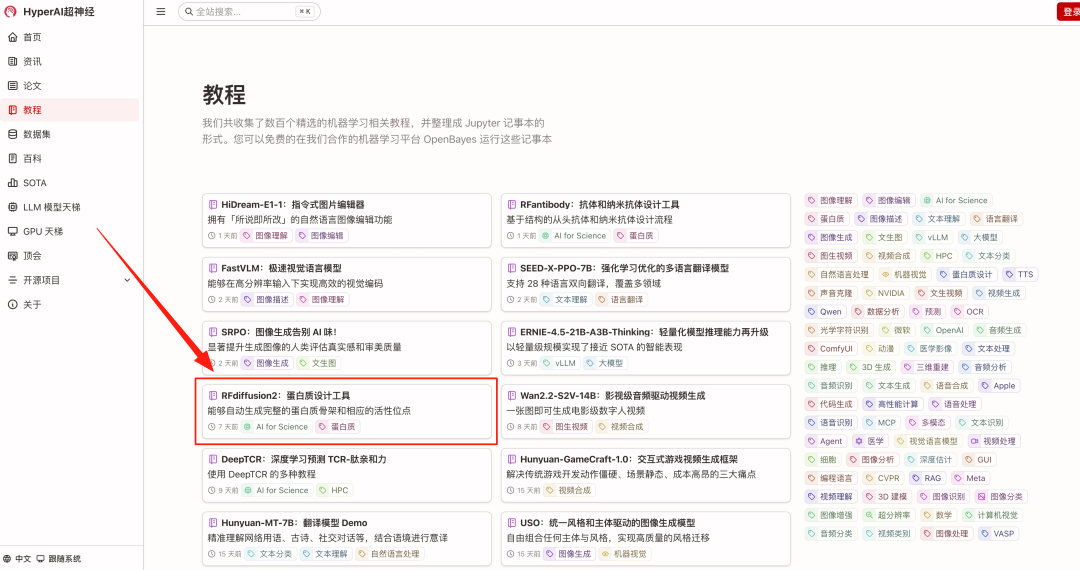
Task: Click 机器视觉 tag on USO card
Action: [x=624, y=553]
